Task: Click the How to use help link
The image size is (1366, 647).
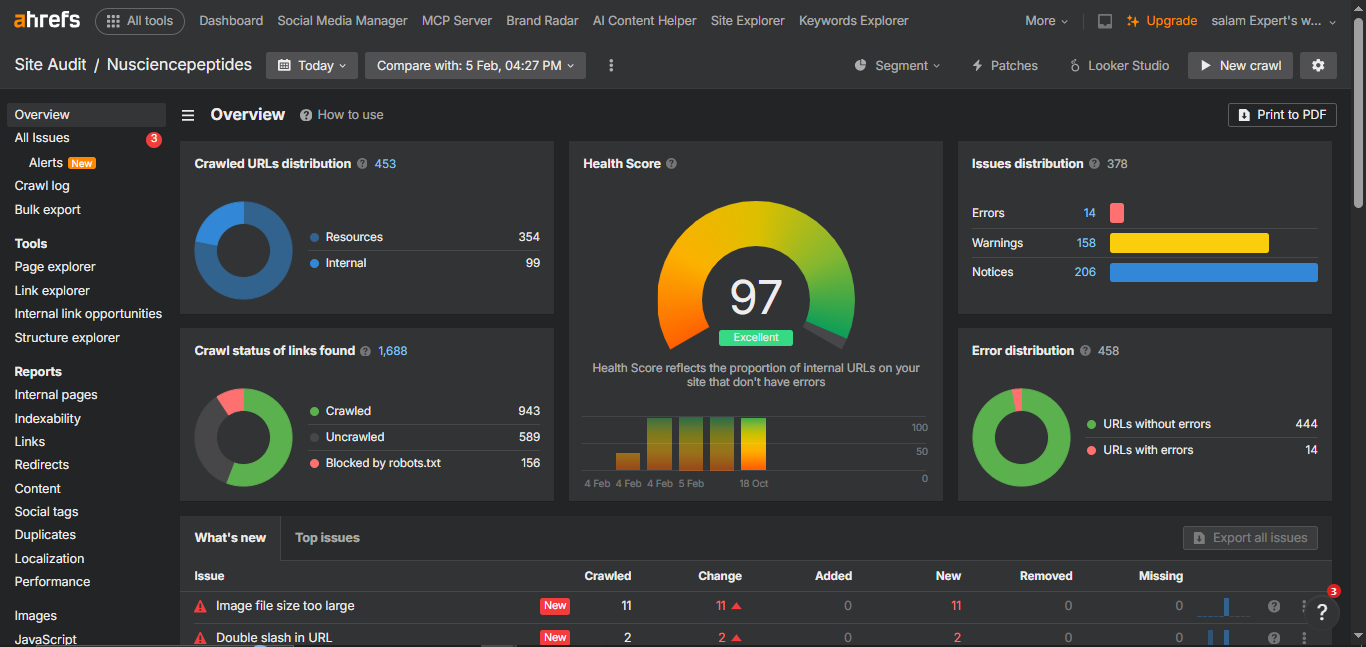Action: pos(342,115)
